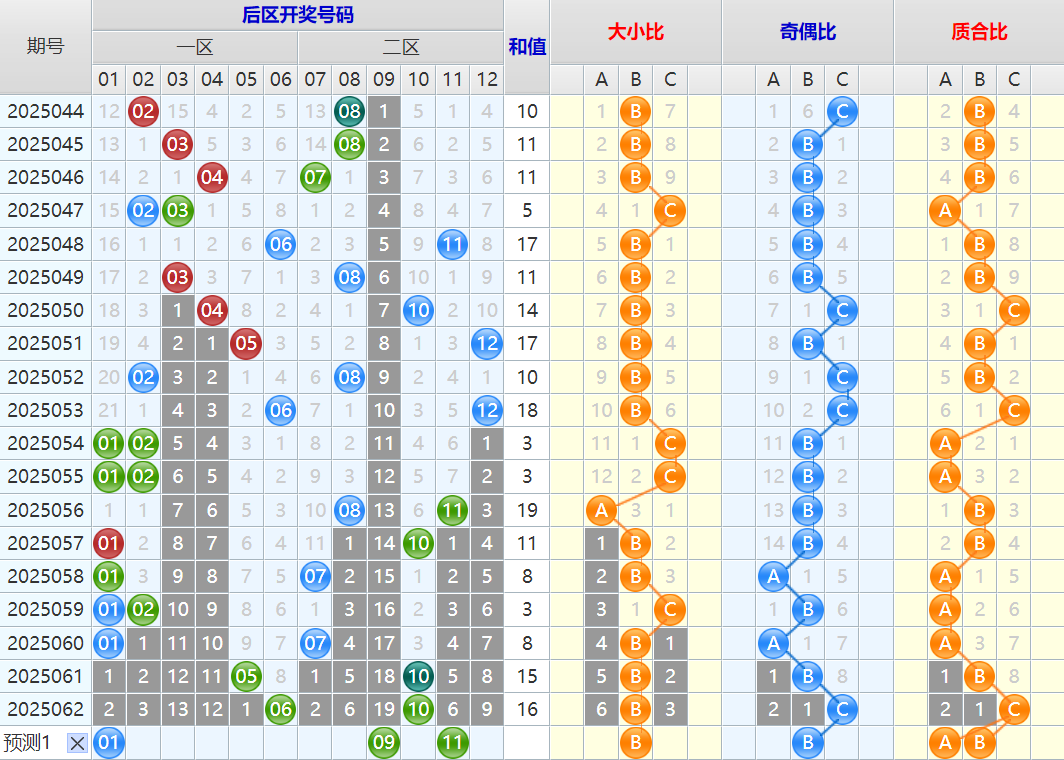
Task: Click empty 12 cell in 预测1 row
Action: tap(487, 742)
